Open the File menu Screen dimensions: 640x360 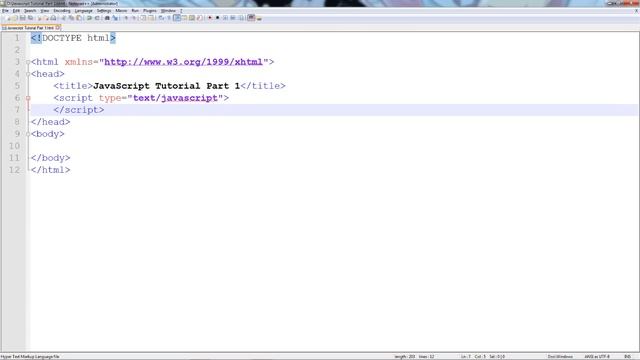tap(5, 11)
